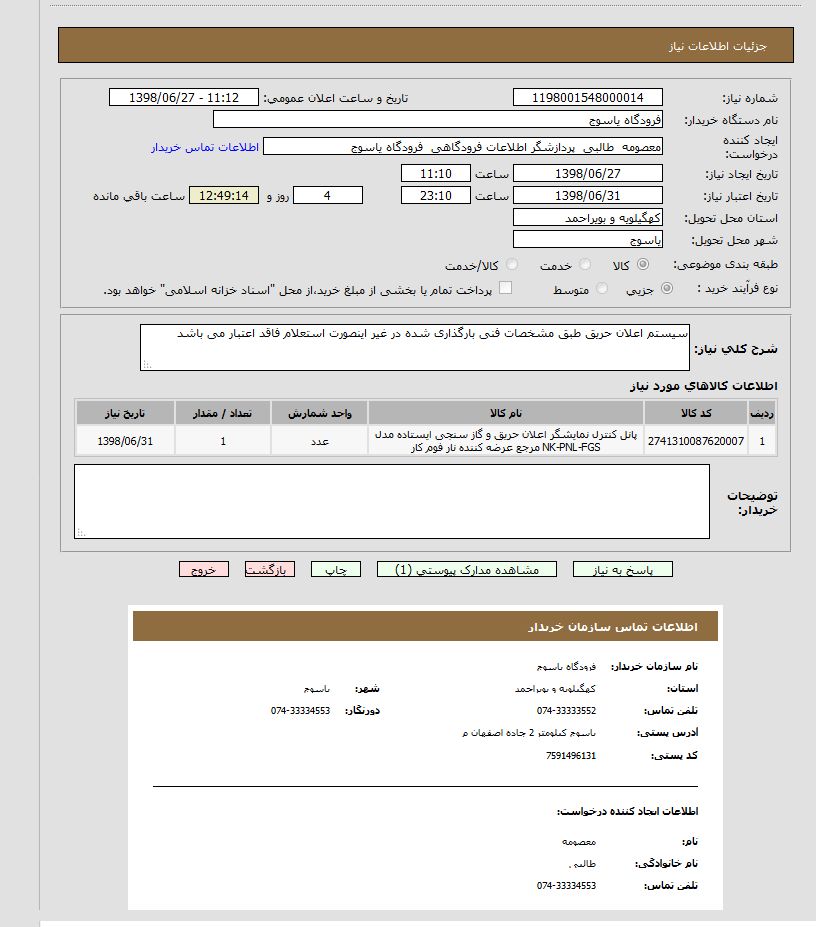Click item code 2741310087620007 in table
Image resolution: width=816 pixels, height=927 pixels.
click(696, 441)
